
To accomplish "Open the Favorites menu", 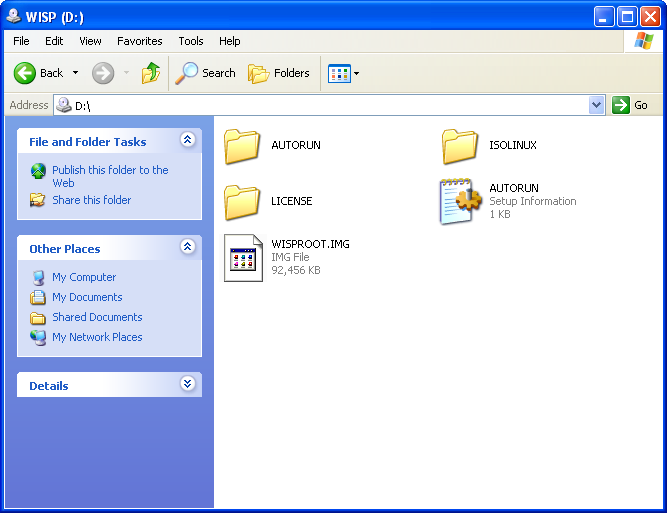I will pyautogui.click(x=140, y=41).
